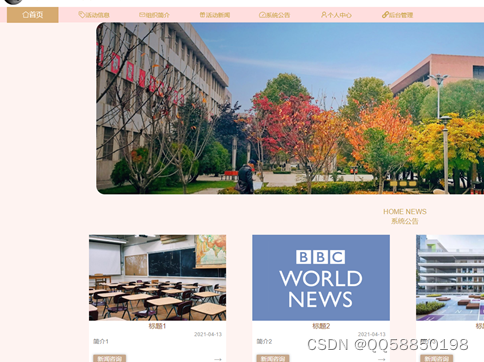Click the 2021-04-13 date on 标题1 card
Screen dimensions: 484x362
[x=208, y=334]
